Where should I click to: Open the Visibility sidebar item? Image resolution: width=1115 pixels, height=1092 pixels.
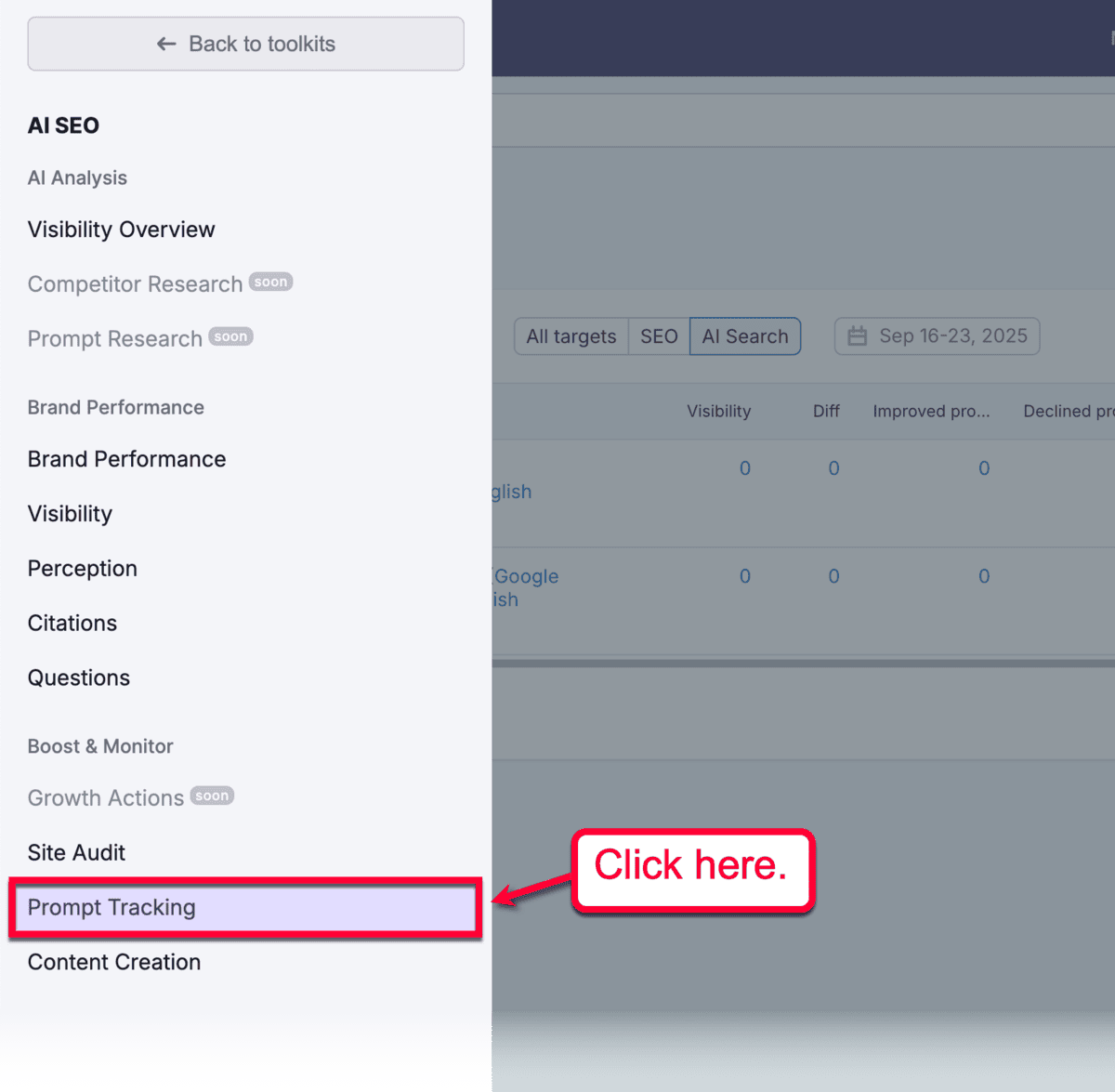click(70, 514)
